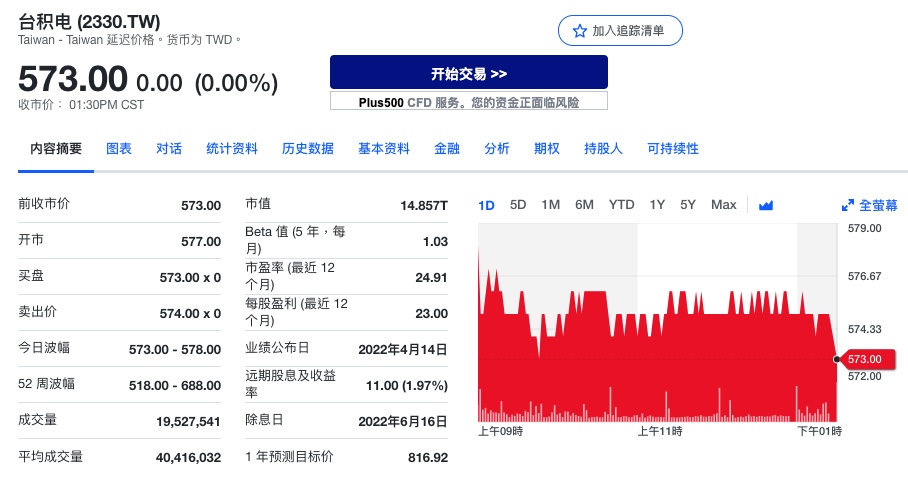Show the Max chart time range
908x477 pixels.
pos(724,205)
